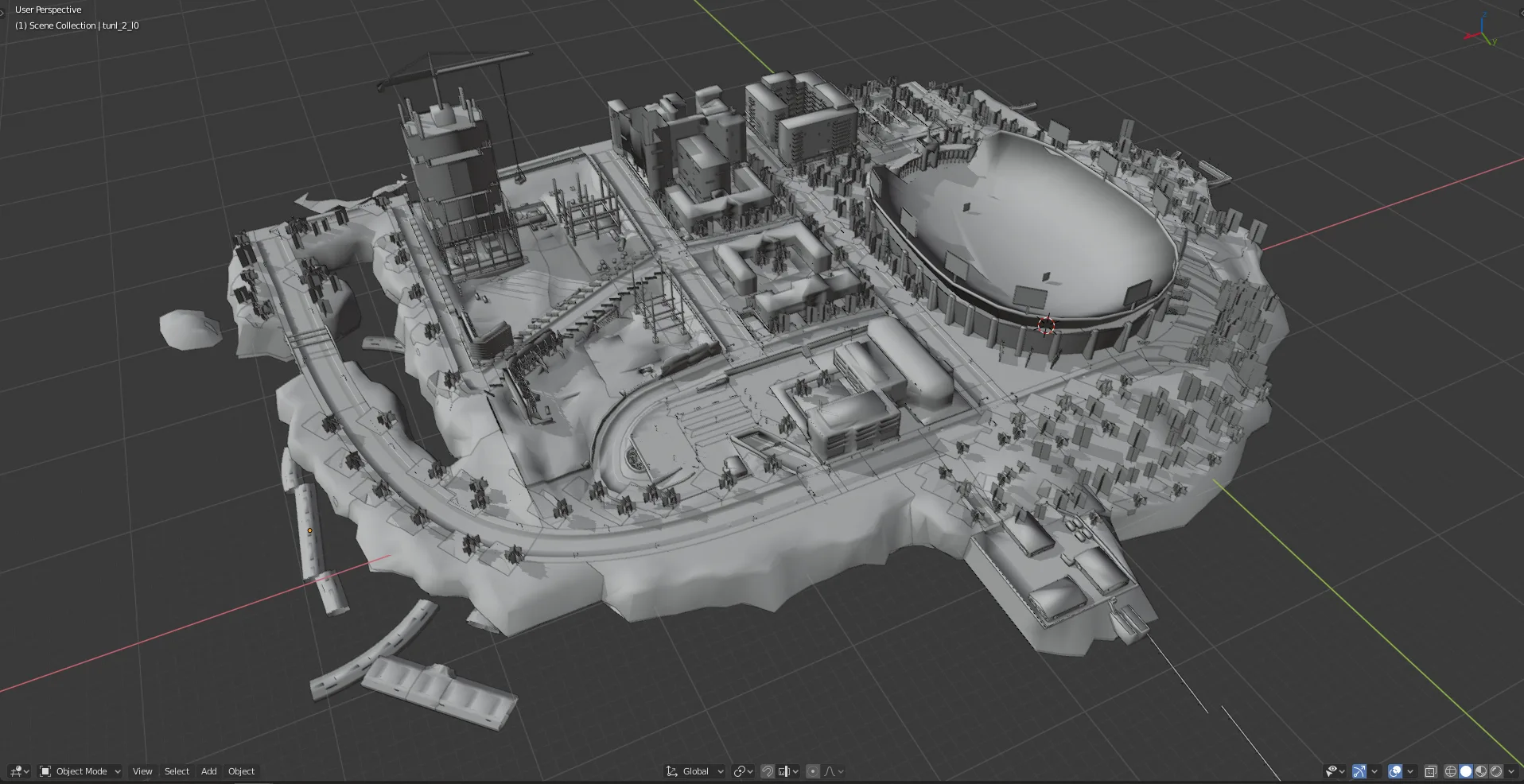The width and height of the screenshot is (1524, 784).
Task: Click the 'User Perspective' viewport label
Action: (x=48, y=10)
